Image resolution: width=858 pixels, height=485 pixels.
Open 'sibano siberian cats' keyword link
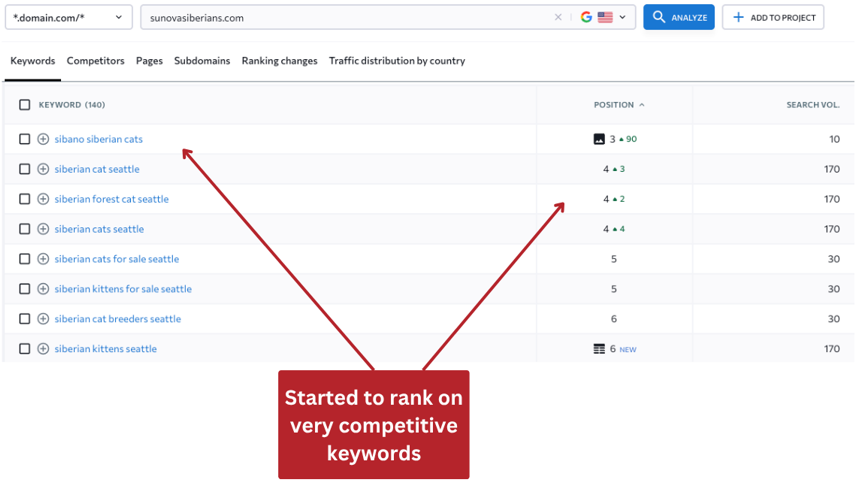click(x=98, y=139)
